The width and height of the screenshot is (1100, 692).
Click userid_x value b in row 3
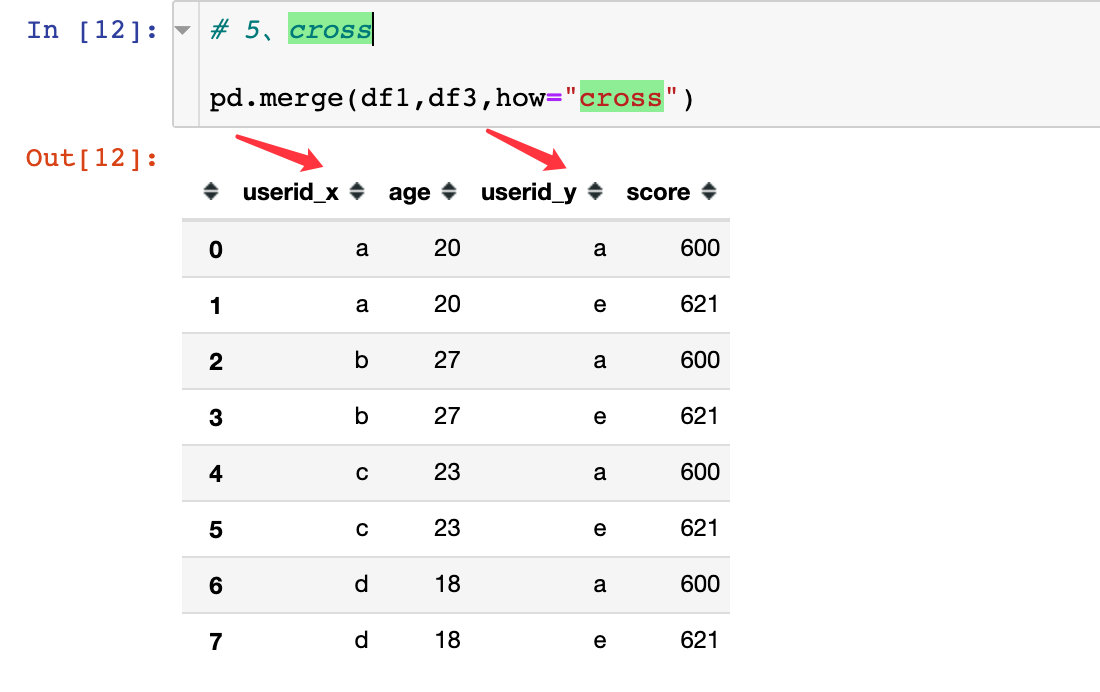coord(361,415)
